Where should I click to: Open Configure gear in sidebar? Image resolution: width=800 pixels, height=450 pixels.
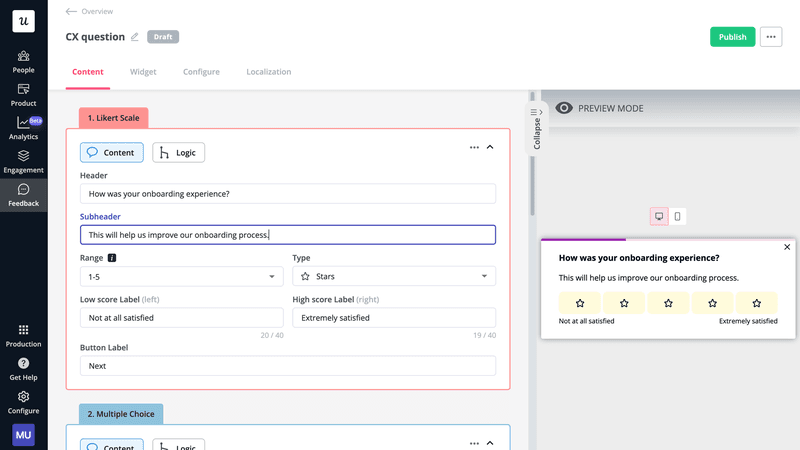pyautogui.click(x=23, y=403)
